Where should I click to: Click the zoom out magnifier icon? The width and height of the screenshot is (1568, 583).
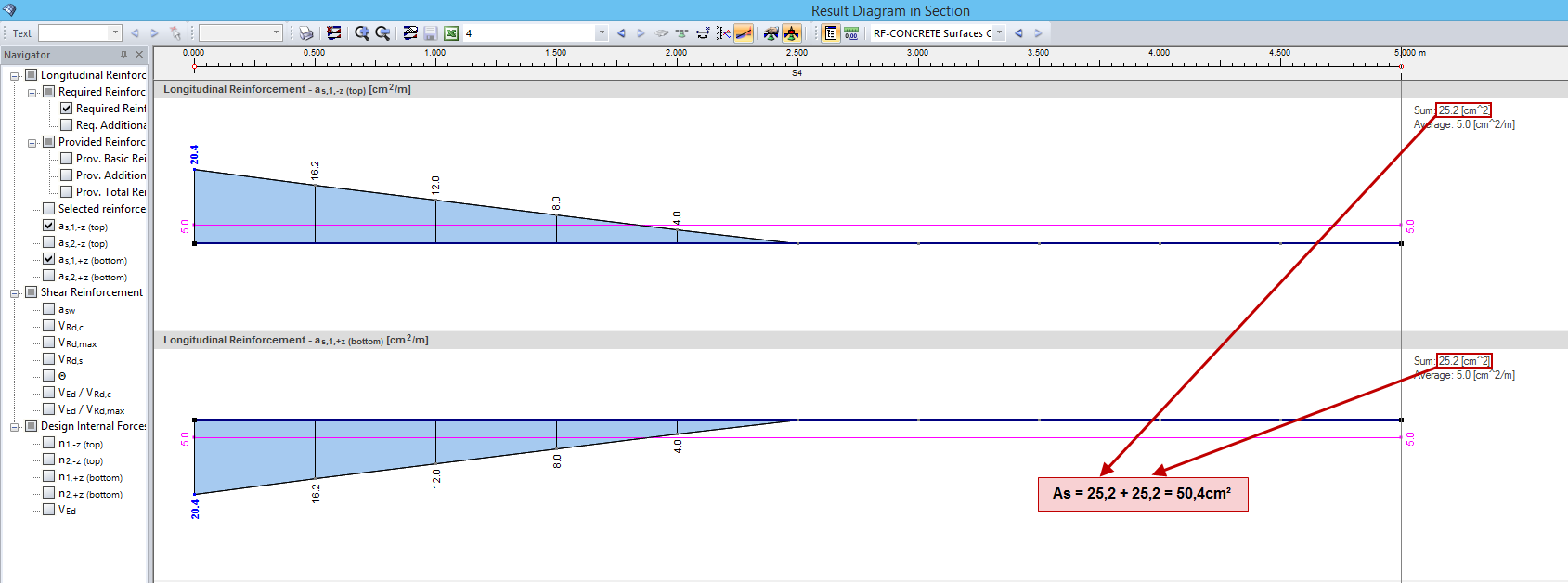[382, 33]
